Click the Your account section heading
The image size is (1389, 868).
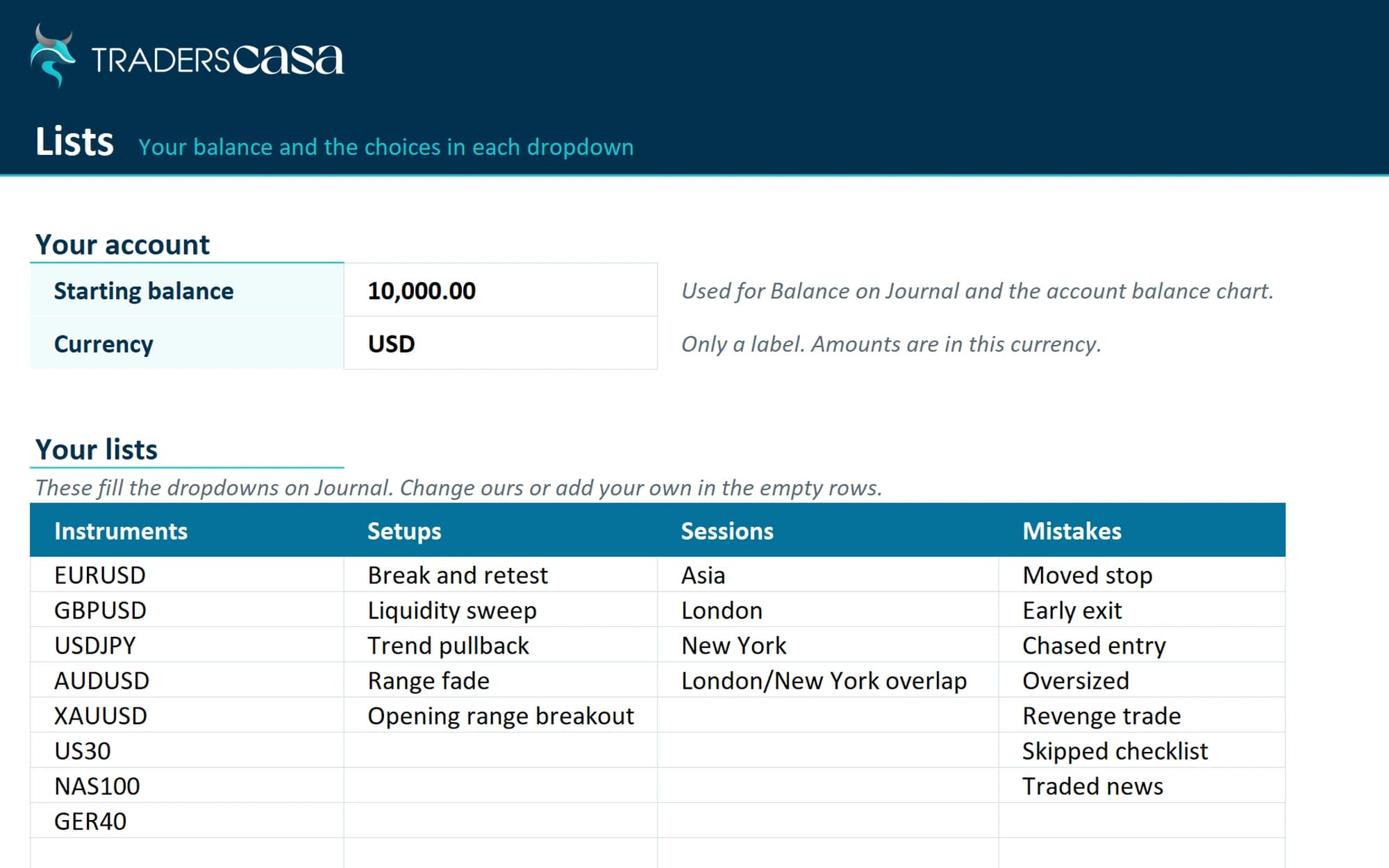[x=122, y=244]
